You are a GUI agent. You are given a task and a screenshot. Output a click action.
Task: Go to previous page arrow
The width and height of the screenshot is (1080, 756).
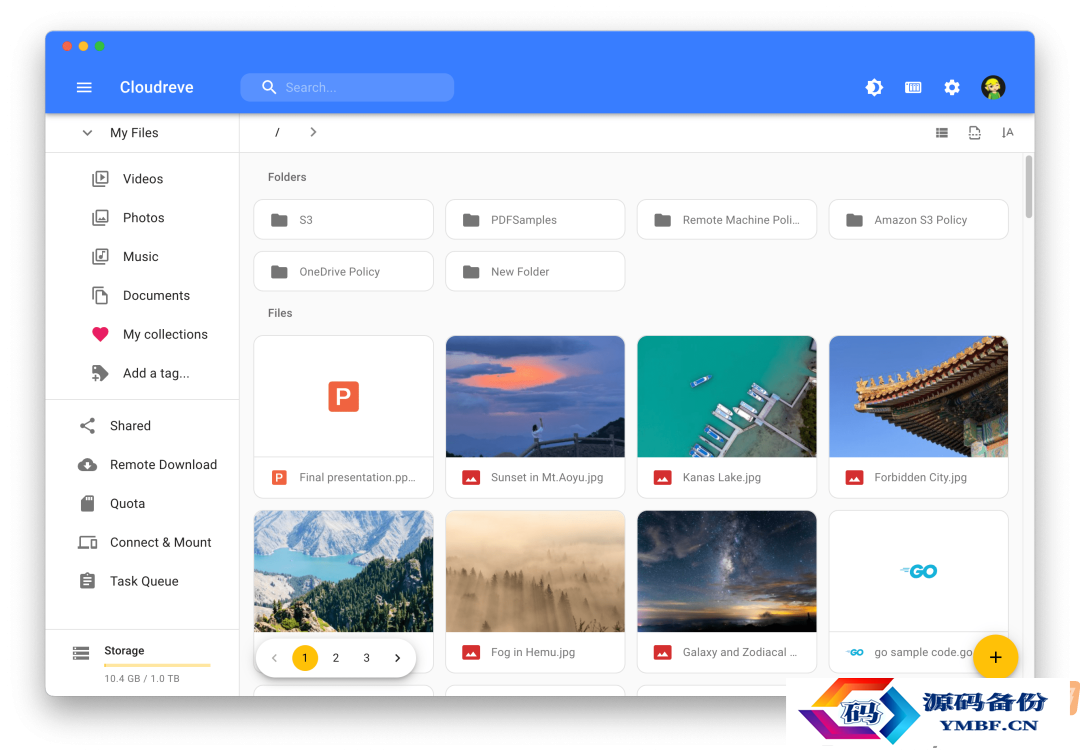(x=274, y=658)
